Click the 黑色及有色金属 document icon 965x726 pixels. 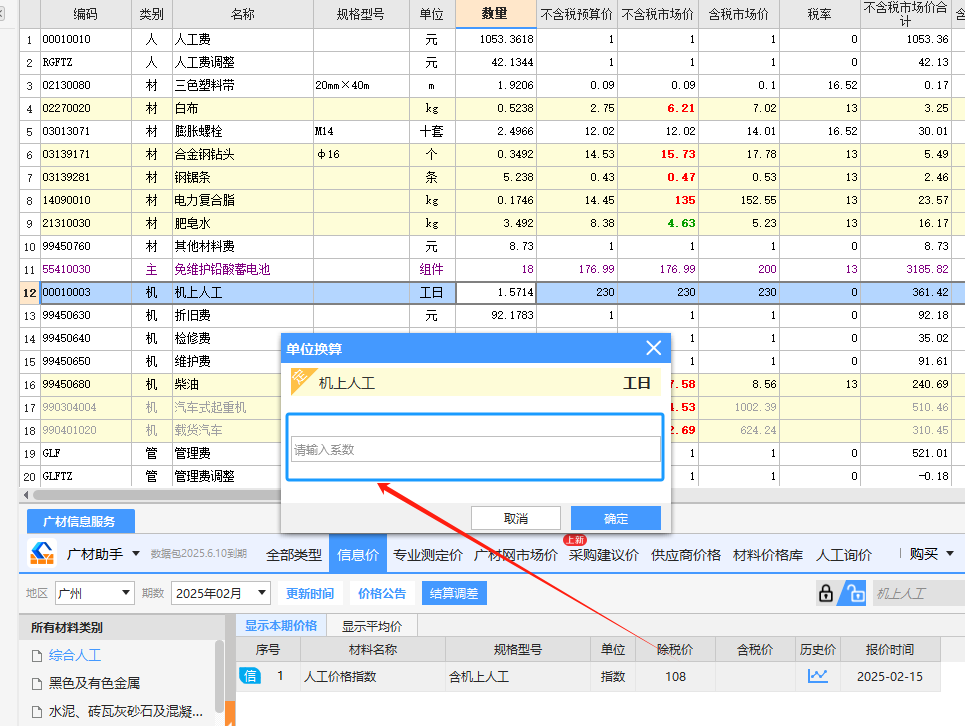[x=37, y=684]
